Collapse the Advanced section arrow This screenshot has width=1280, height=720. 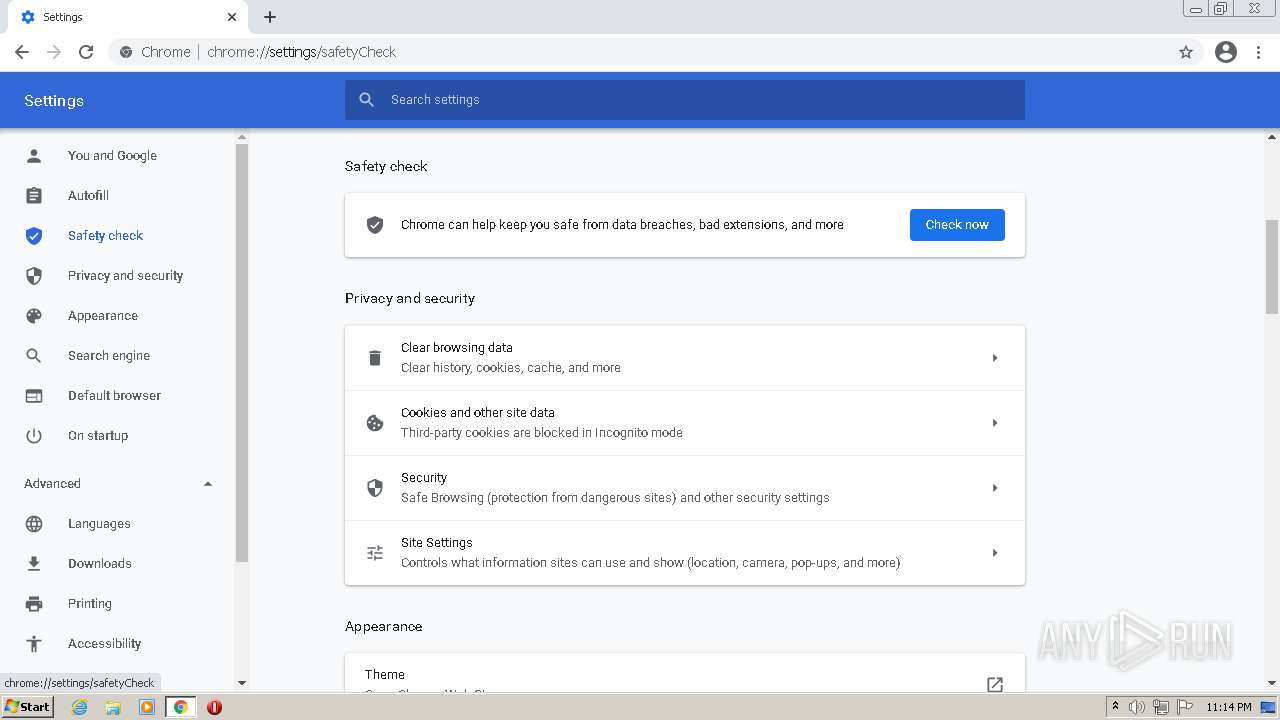point(208,484)
